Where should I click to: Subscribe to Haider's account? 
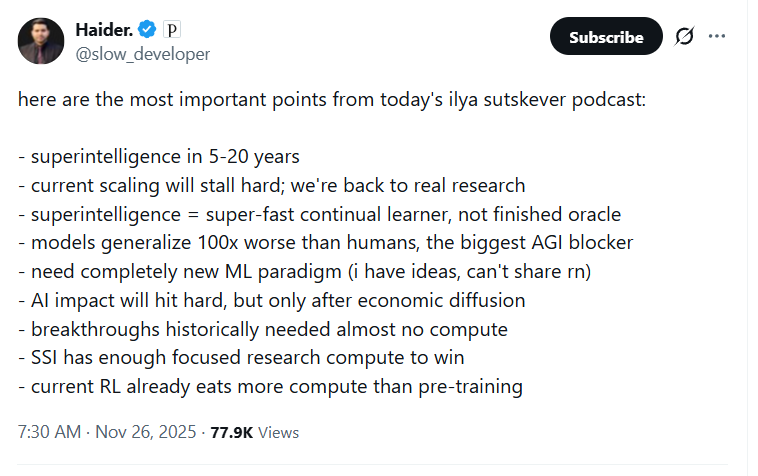606,36
